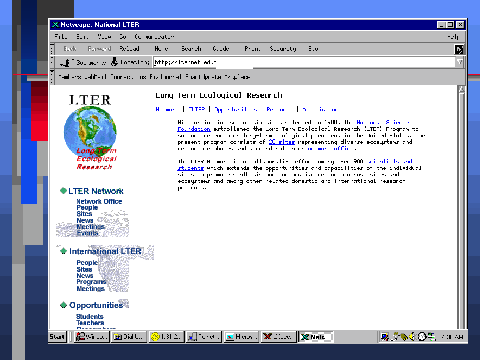Screen dimensions: 480x360
Task: Click the Location page-proxy icon
Action: coord(114,62)
